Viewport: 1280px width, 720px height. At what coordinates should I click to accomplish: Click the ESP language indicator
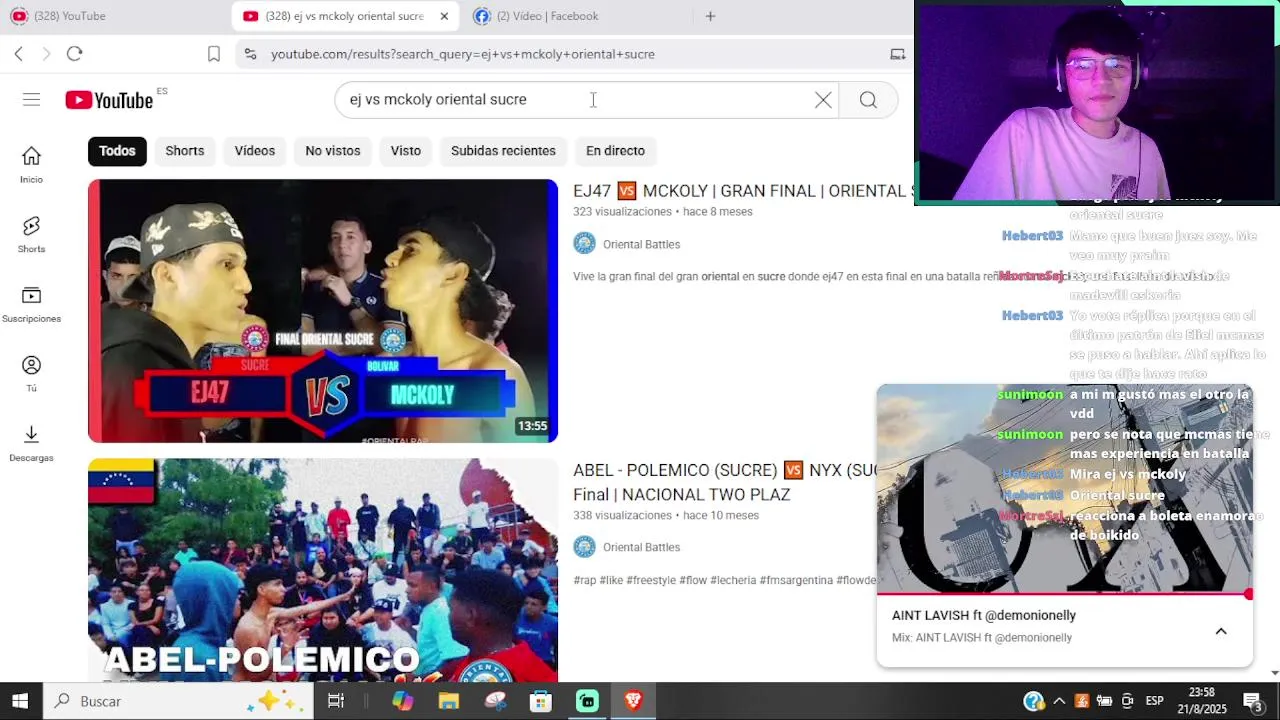coord(1154,701)
